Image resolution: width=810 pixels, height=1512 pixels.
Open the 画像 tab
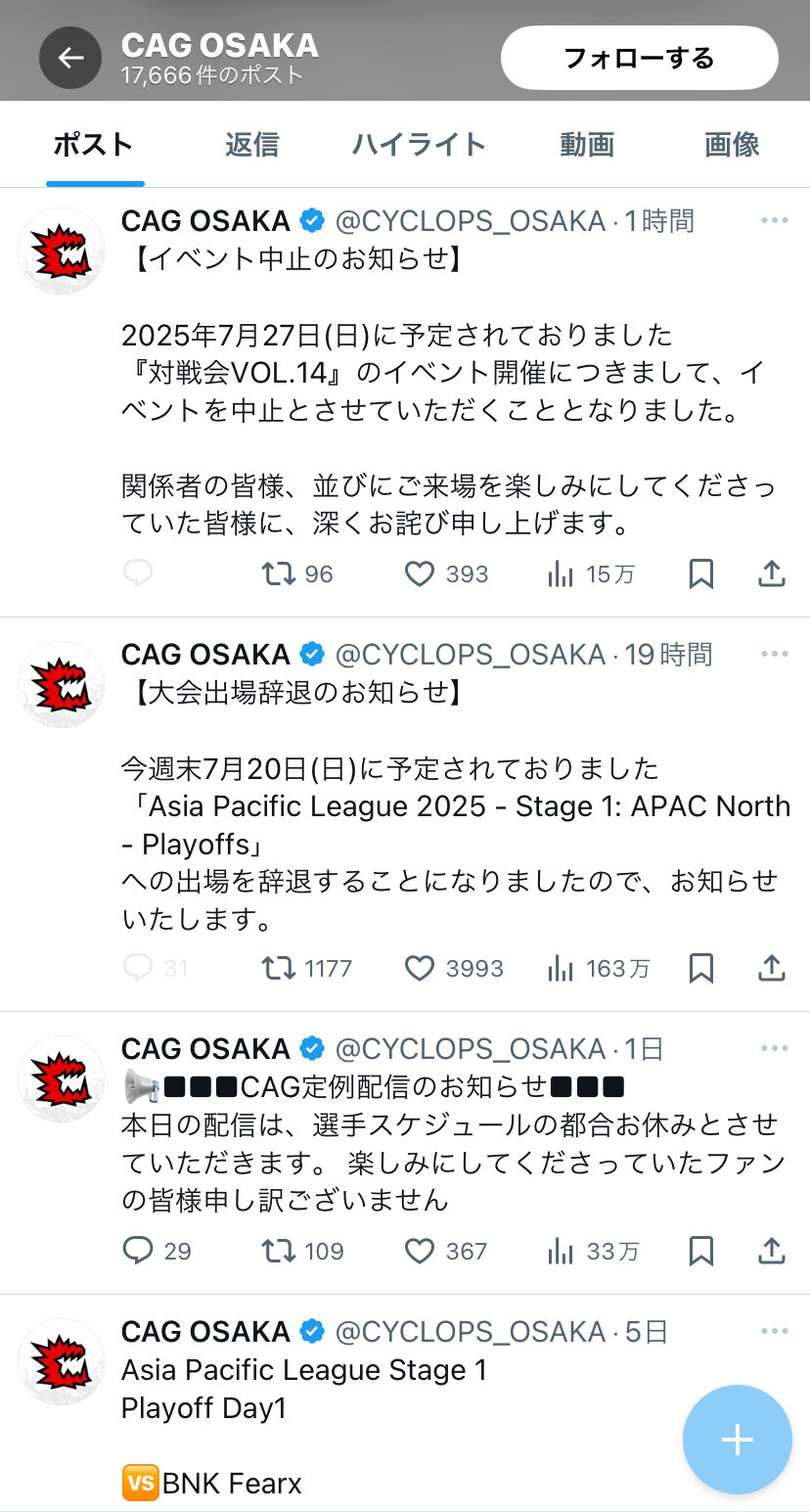(x=732, y=145)
